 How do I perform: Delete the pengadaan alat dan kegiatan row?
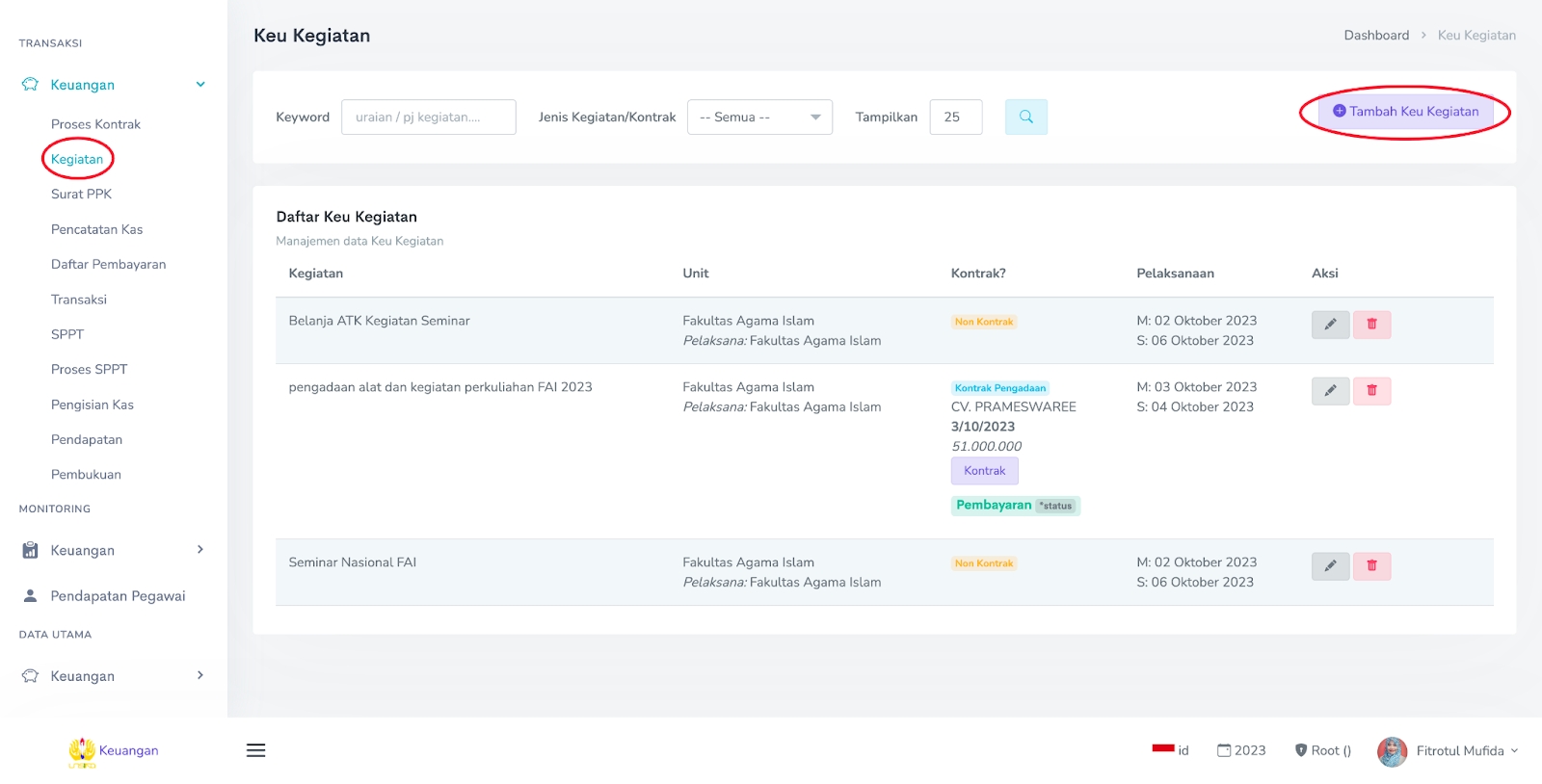(1371, 391)
